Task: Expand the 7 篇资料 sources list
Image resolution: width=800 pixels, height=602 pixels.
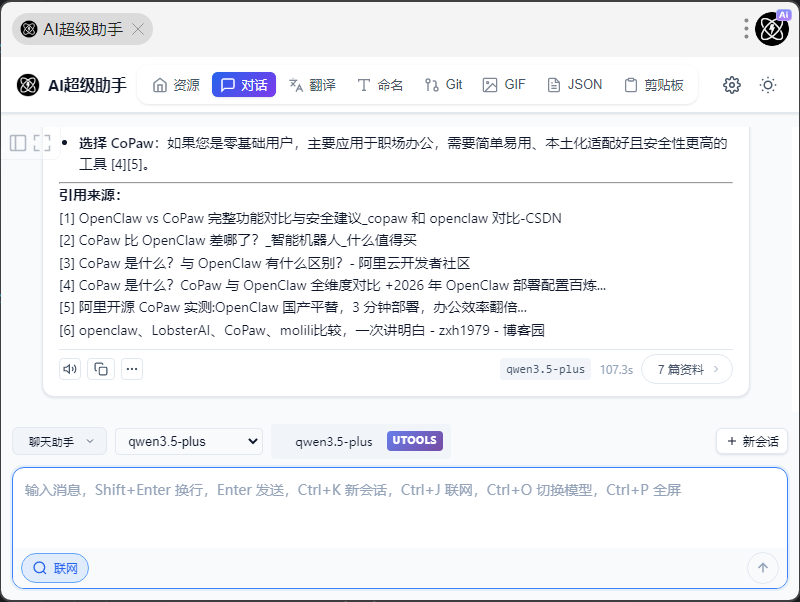Action: click(687, 369)
